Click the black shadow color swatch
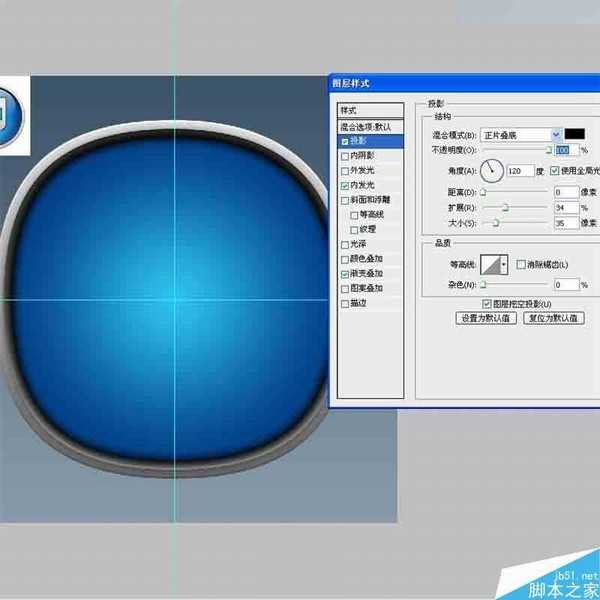The image size is (600, 600). pyautogui.click(x=574, y=134)
